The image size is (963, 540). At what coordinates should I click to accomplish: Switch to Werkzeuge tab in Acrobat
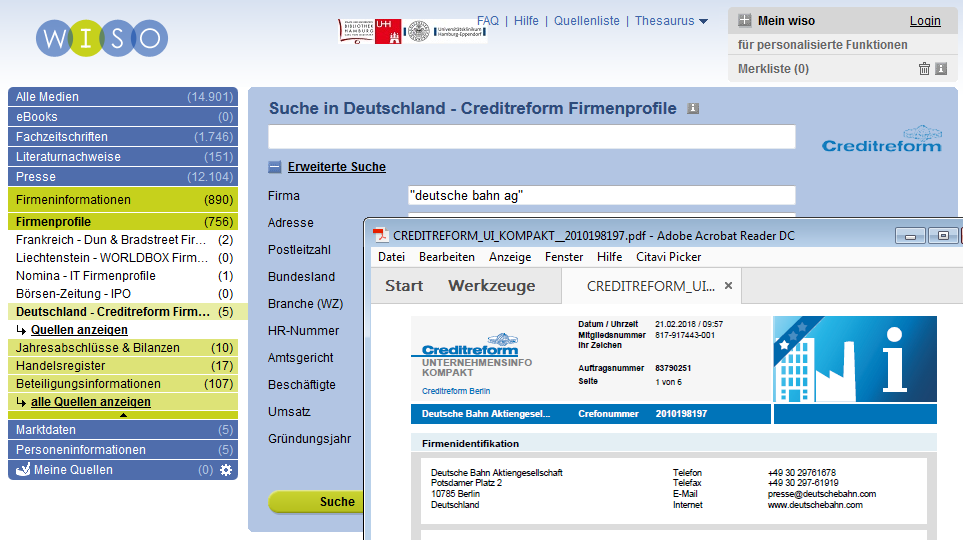coord(491,286)
